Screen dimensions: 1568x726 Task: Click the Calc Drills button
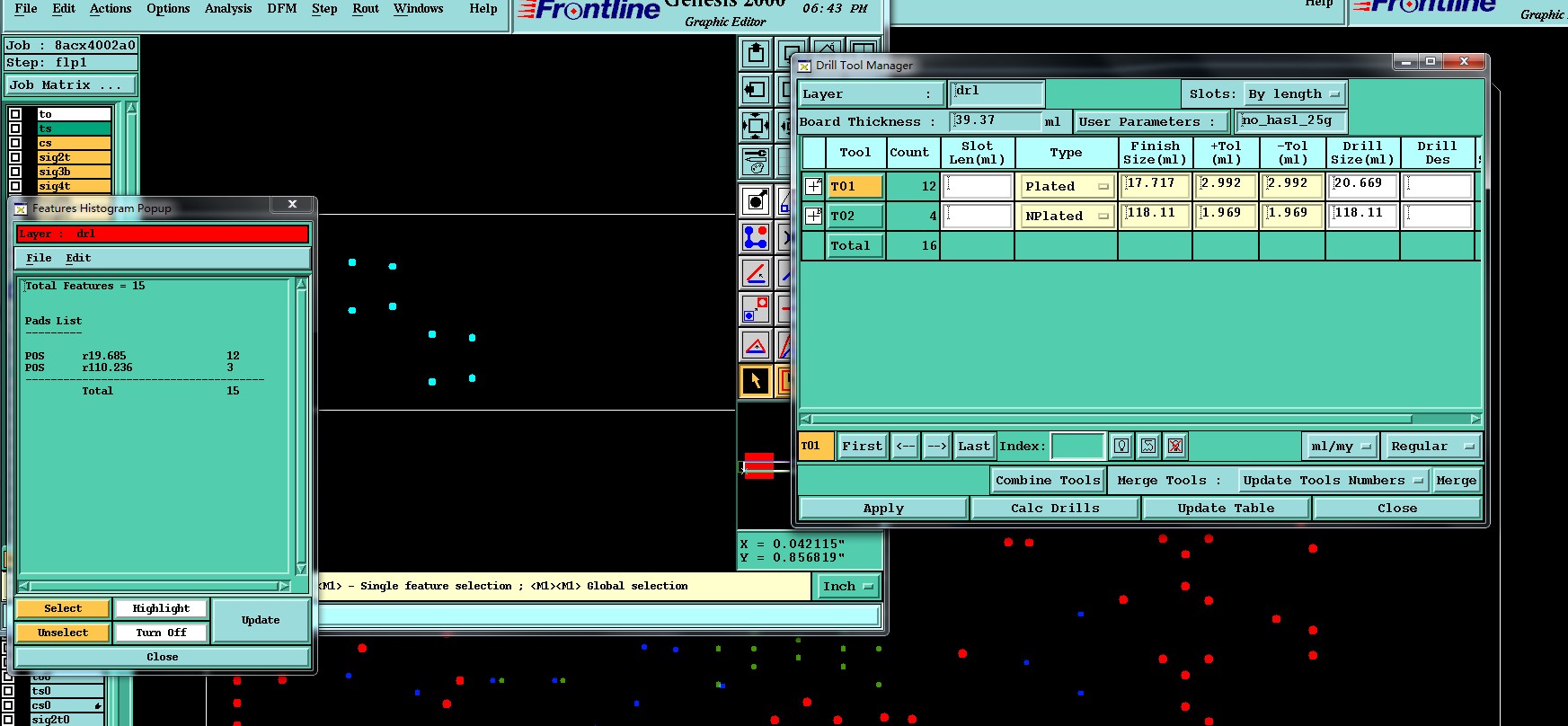[1055, 508]
